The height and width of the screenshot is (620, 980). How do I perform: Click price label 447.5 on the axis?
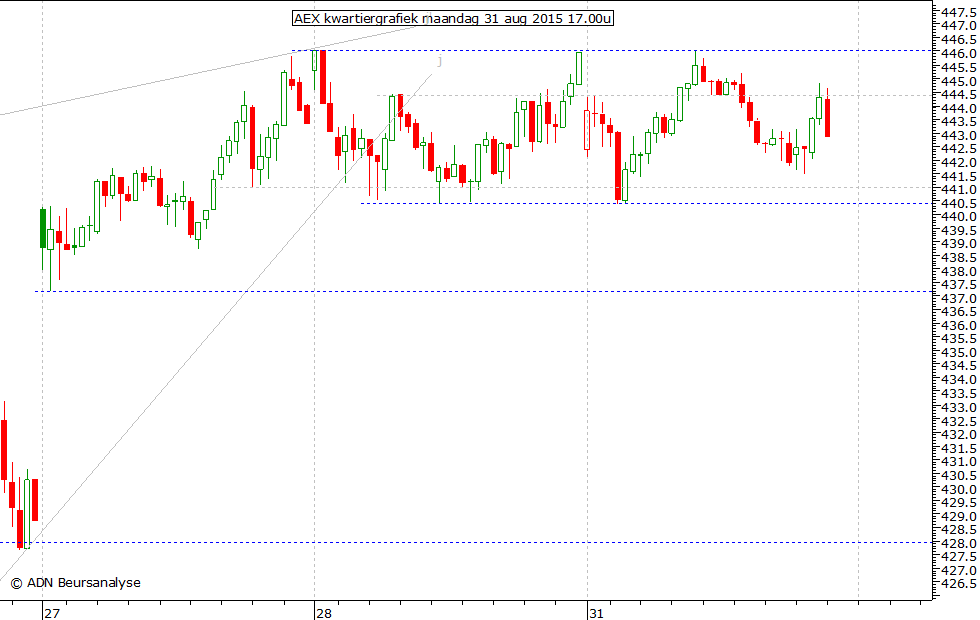(x=958, y=12)
